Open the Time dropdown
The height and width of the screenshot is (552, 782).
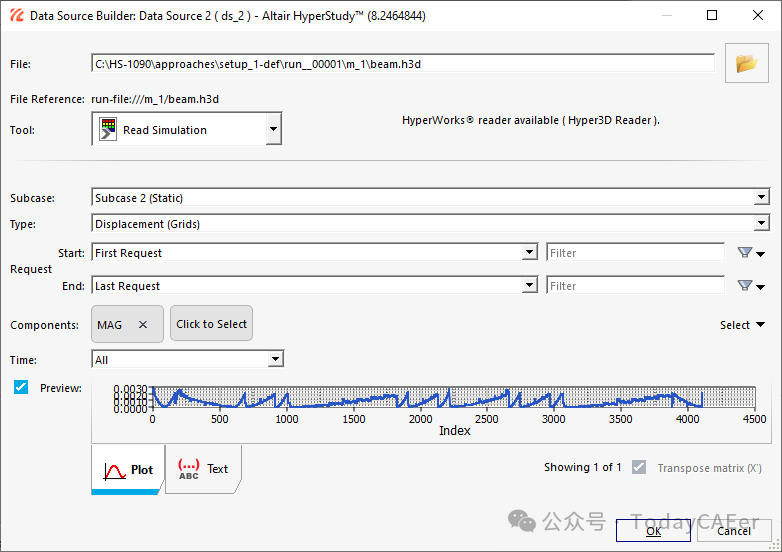pos(275,359)
